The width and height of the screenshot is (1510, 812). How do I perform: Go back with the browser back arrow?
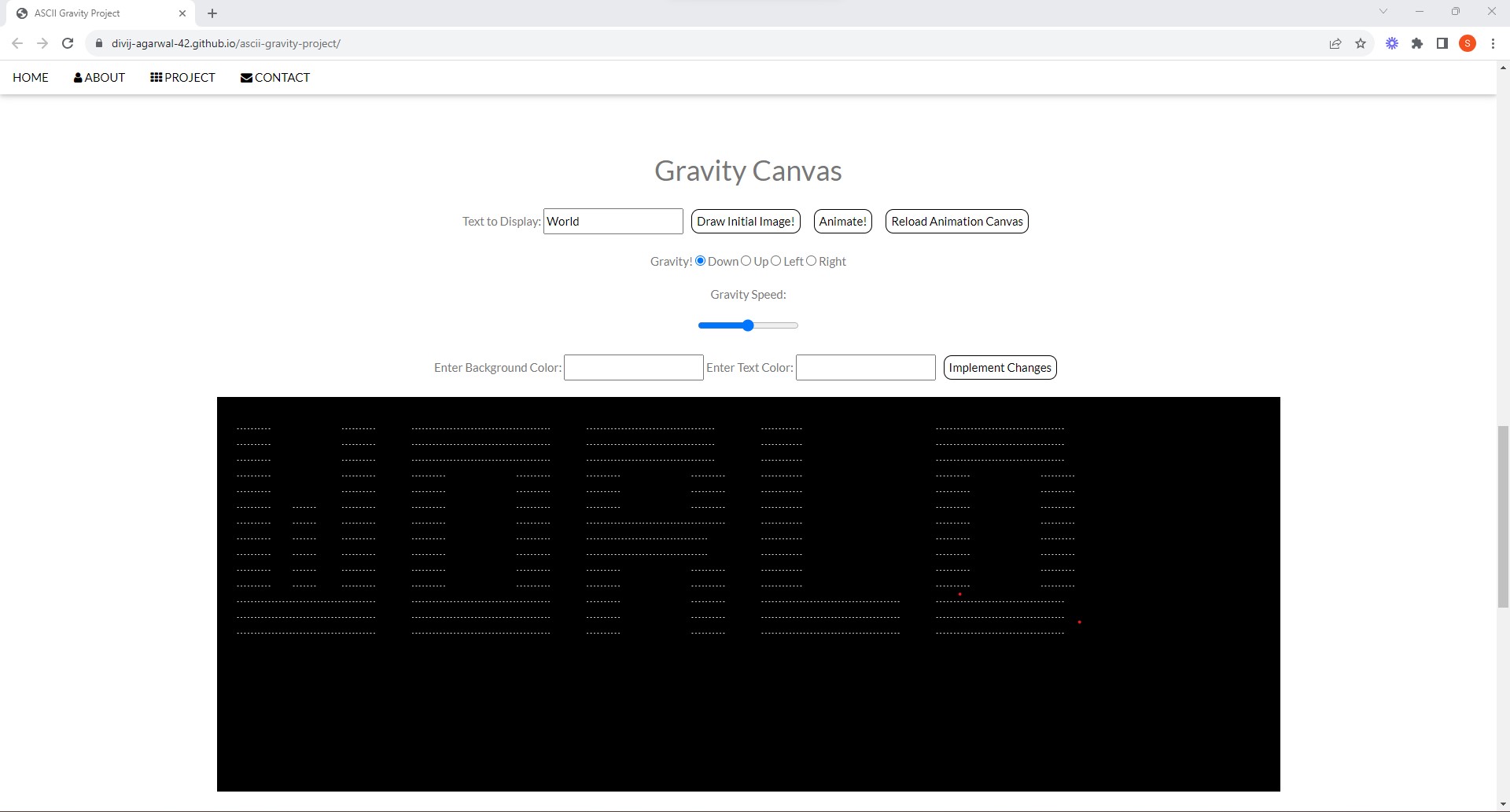pos(17,43)
